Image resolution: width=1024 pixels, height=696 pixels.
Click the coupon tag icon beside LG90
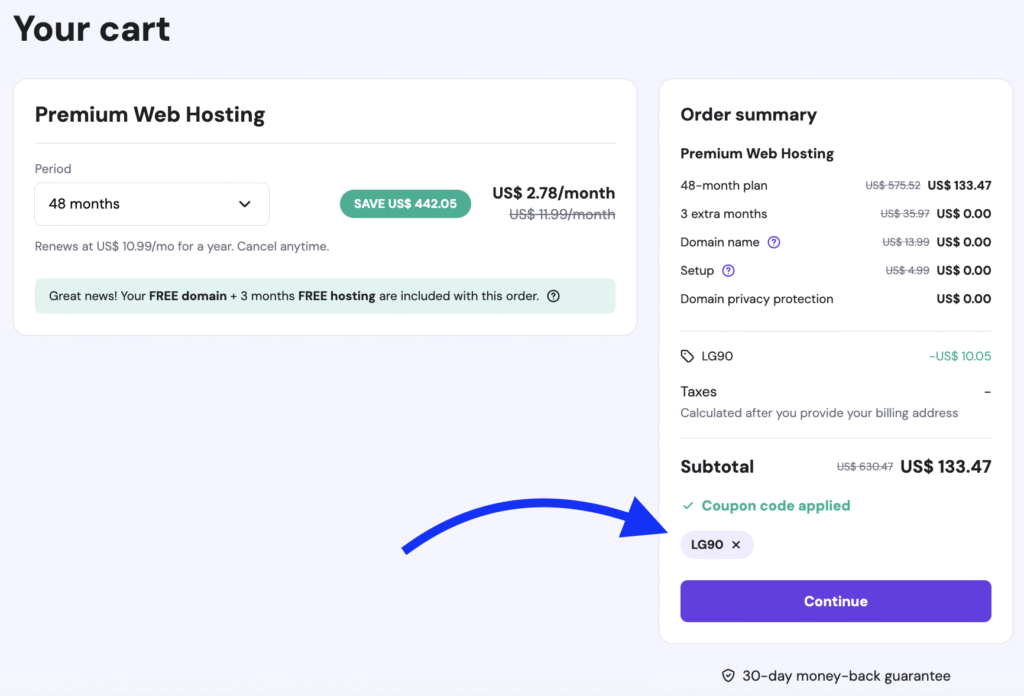[686, 355]
